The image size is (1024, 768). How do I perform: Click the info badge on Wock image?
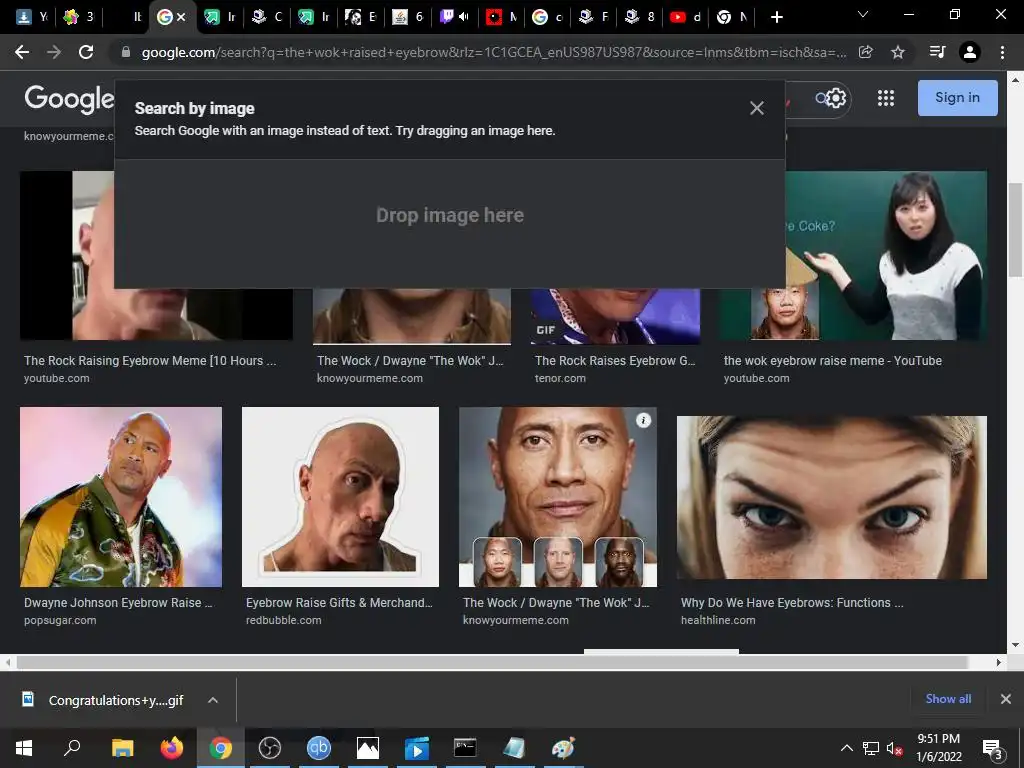click(643, 421)
